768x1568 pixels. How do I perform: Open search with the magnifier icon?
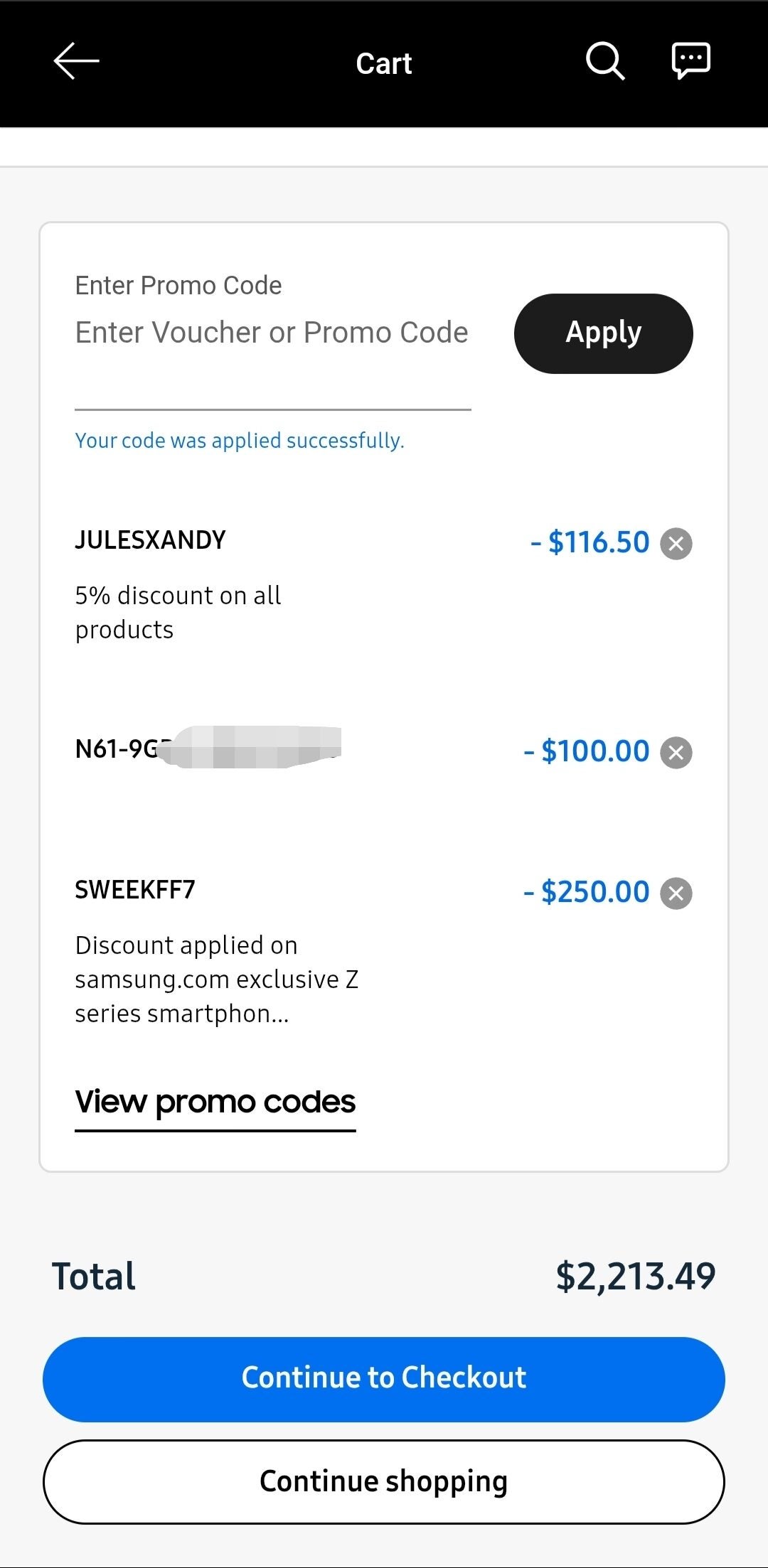605,62
